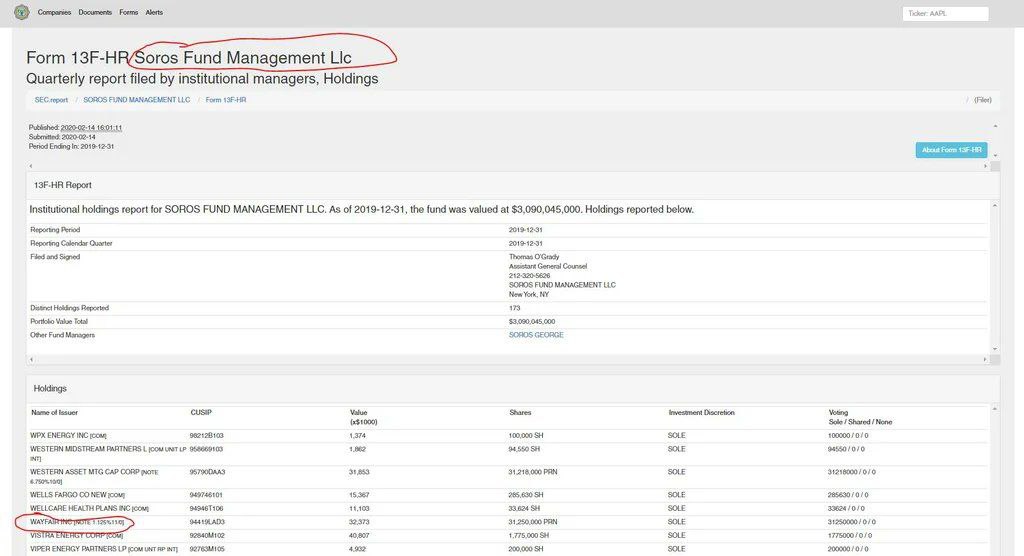Open SOROS FUND MANAGEMENT LLC breadcrumb
Screen dimensions: 1024x556
(x=136, y=100)
